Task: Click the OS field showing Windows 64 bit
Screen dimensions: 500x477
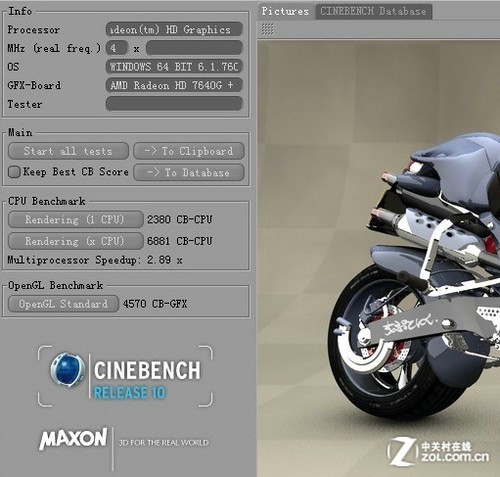Action: tap(174, 67)
